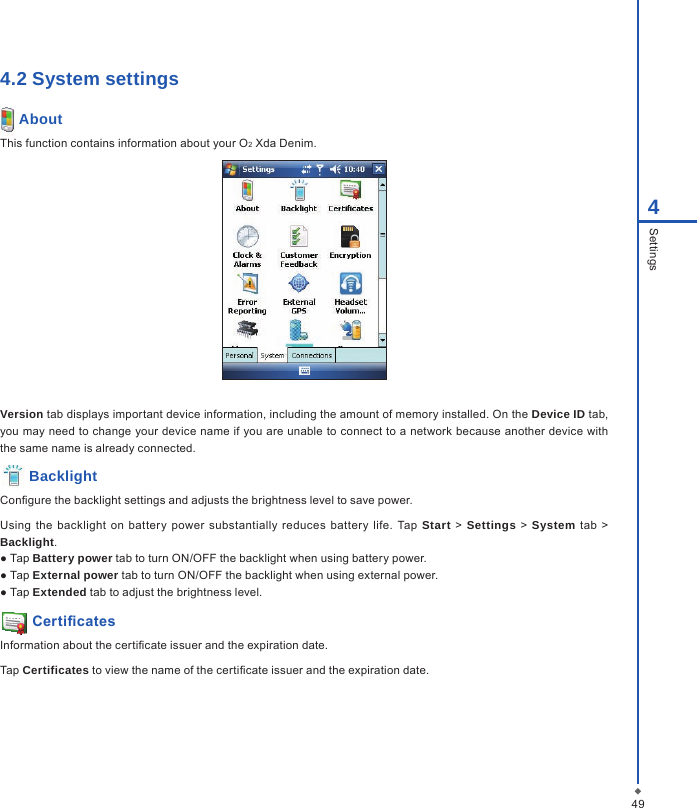Viewport: 697px width, 808px height.
Task: Click the Windows Start flag icon
Action: 231,169
